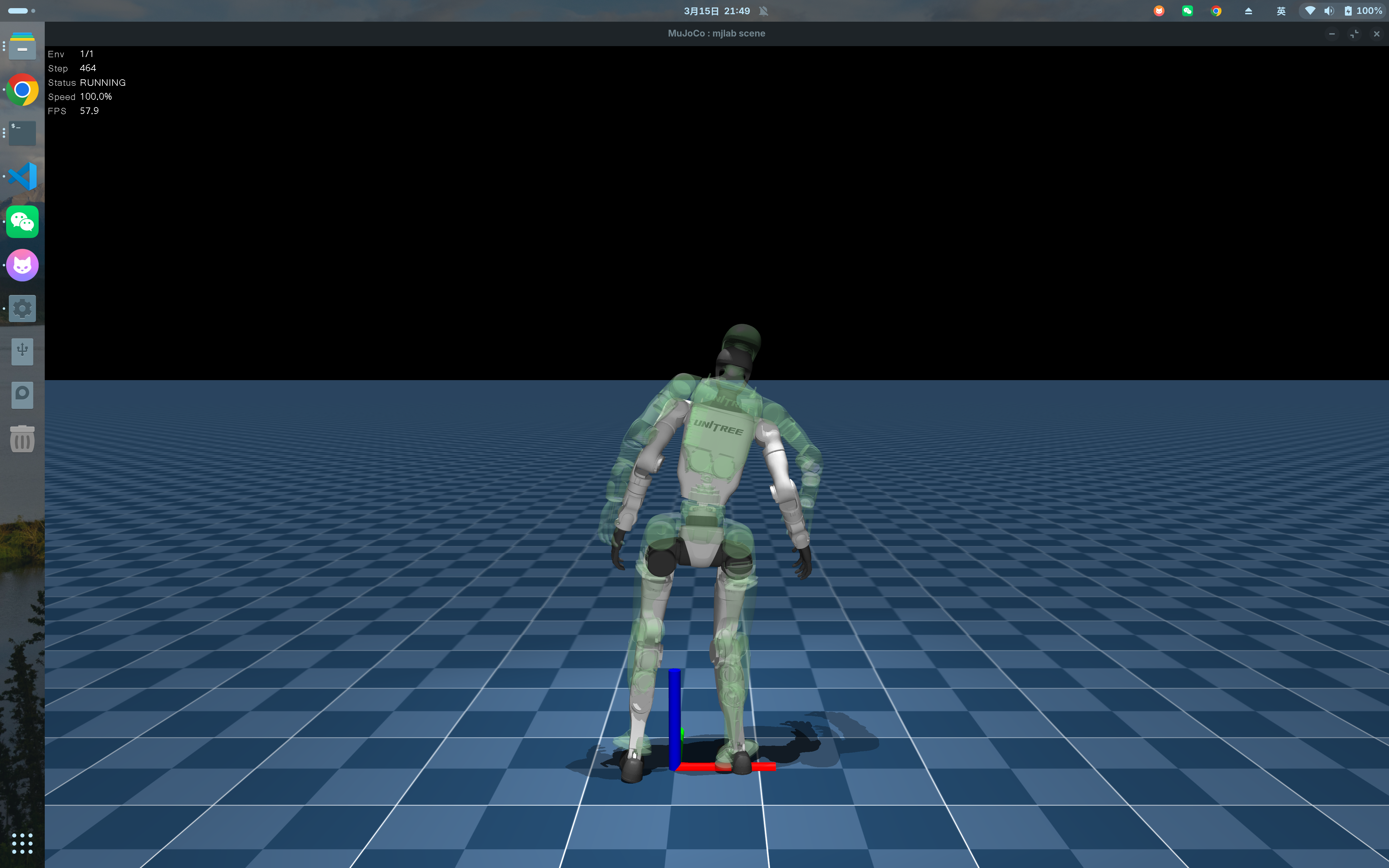The height and width of the screenshot is (868, 1389).
Task: Click the disk drive dock icon
Action: [x=22, y=395]
